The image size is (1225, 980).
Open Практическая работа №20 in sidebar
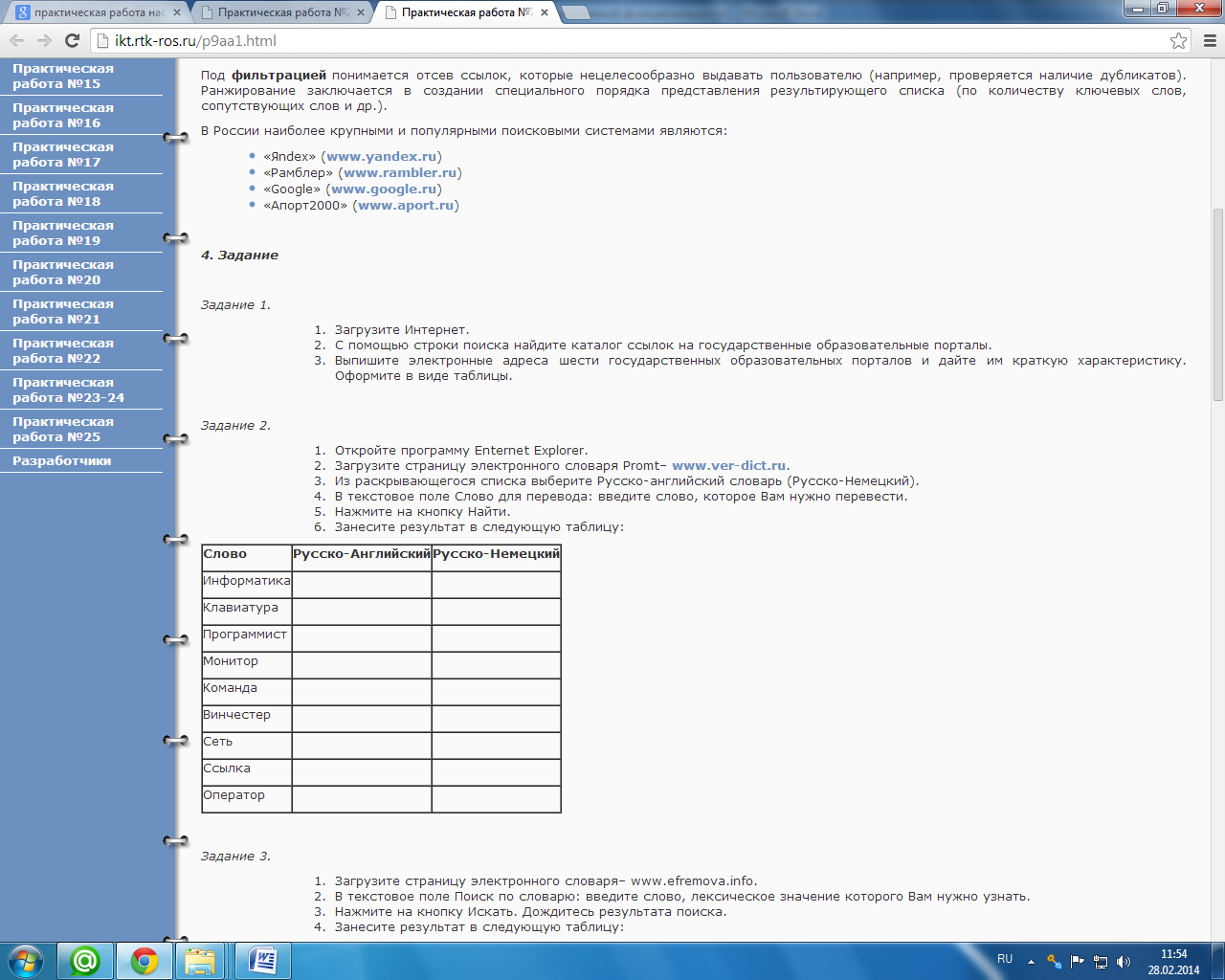point(63,273)
